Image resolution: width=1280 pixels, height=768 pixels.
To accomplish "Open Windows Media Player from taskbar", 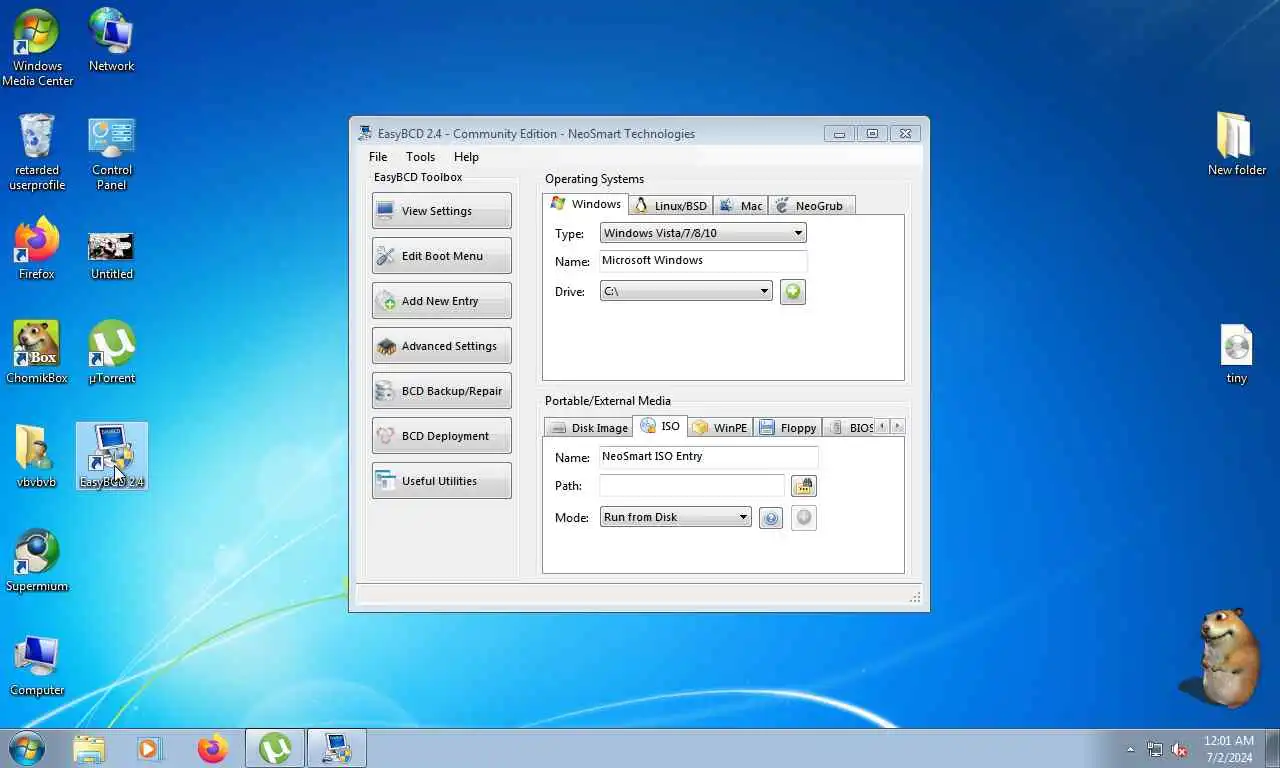I will click(150, 748).
